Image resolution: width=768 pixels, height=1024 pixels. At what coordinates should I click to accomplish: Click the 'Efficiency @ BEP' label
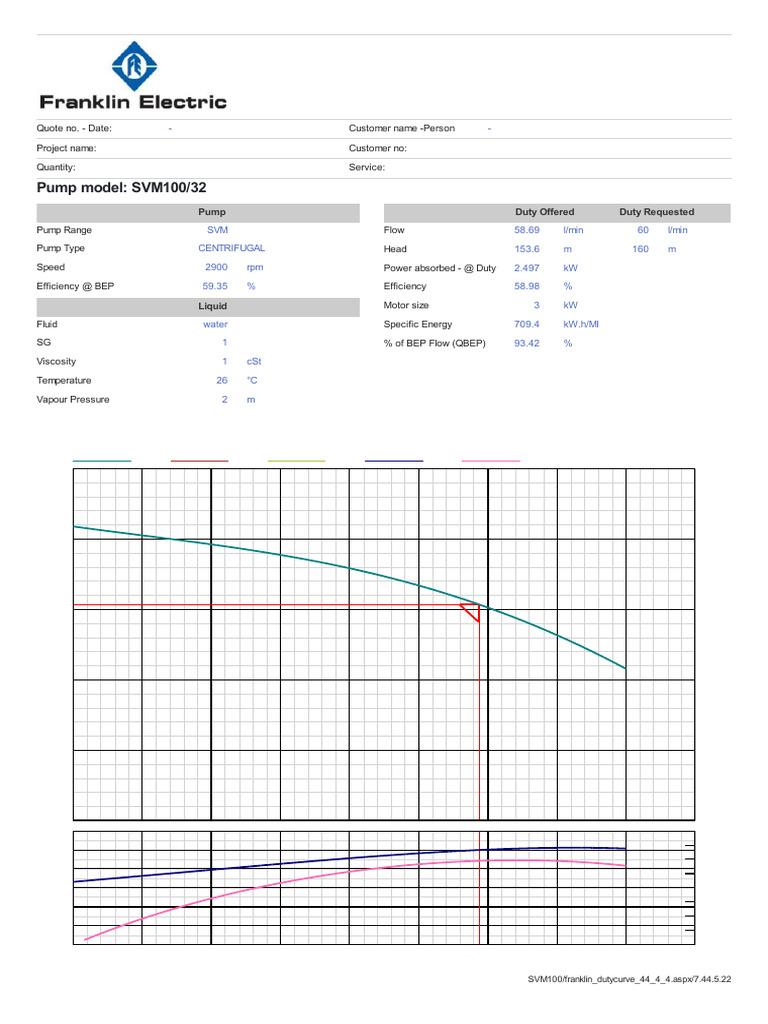(75, 286)
